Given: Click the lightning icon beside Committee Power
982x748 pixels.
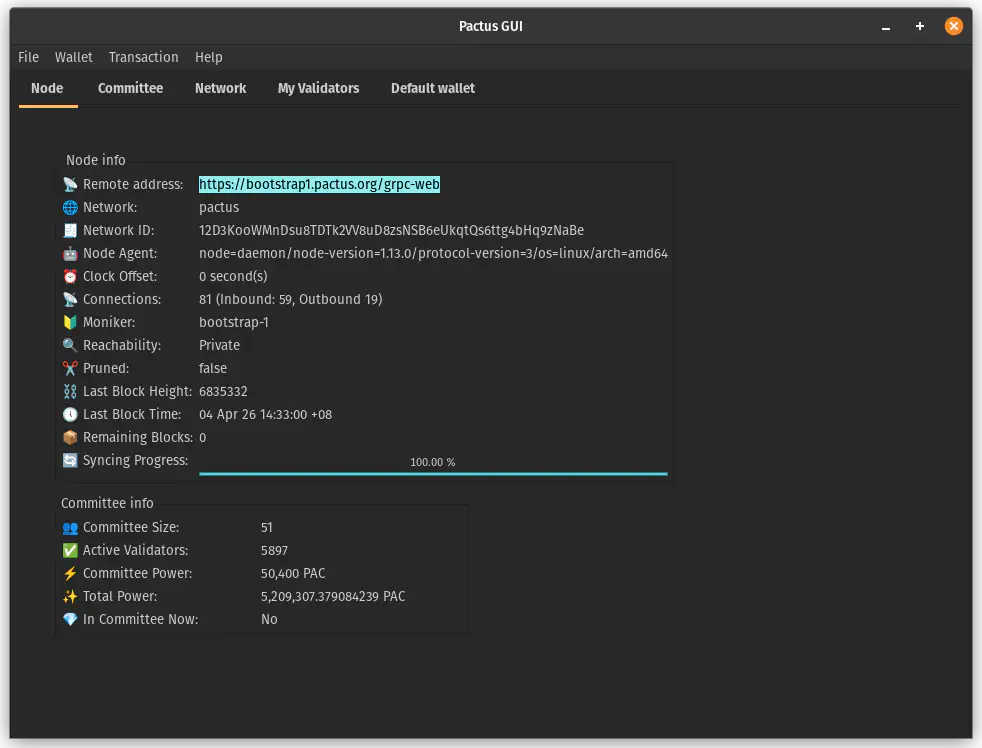Looking at the screenshot, I should point(70,573).
